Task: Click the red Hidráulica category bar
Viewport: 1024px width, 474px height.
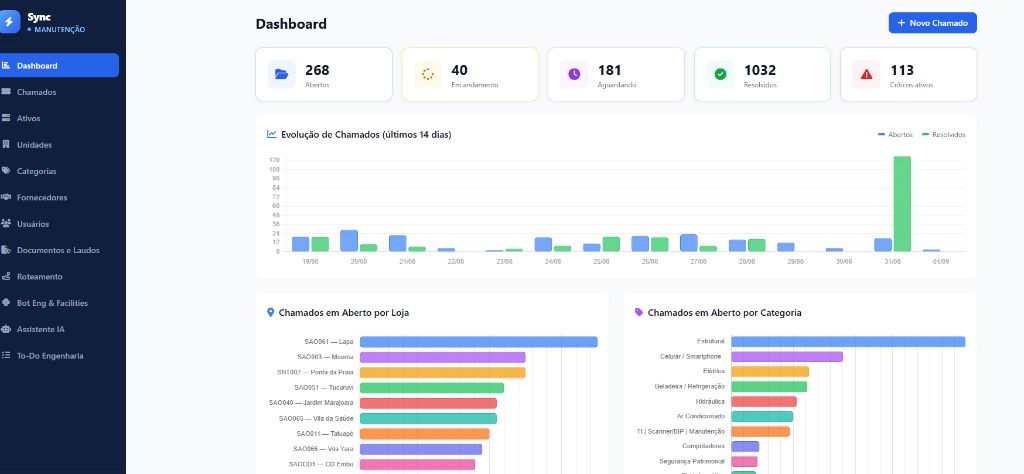Action: click(764, 402)
